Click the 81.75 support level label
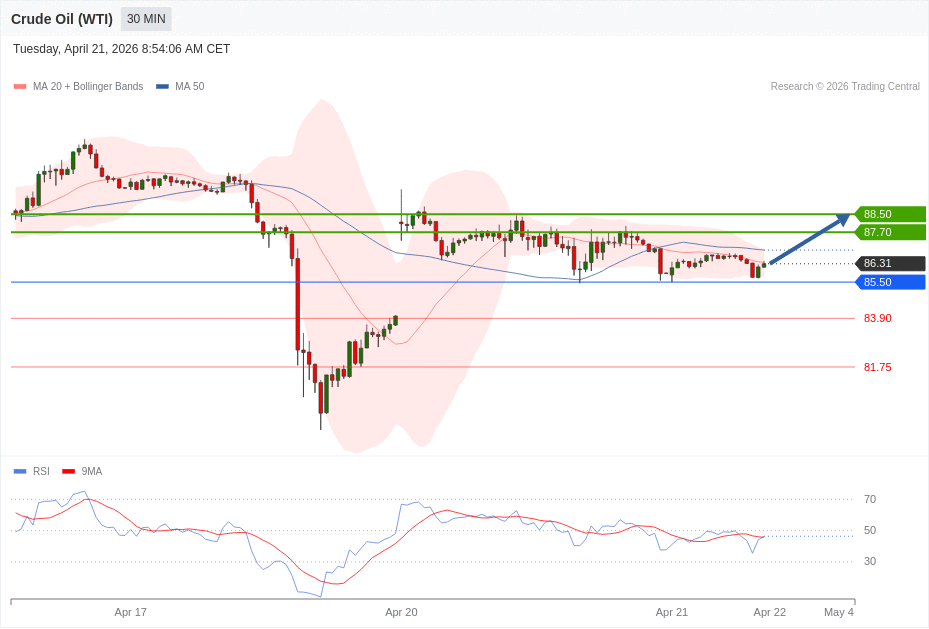 click(877, 367)
